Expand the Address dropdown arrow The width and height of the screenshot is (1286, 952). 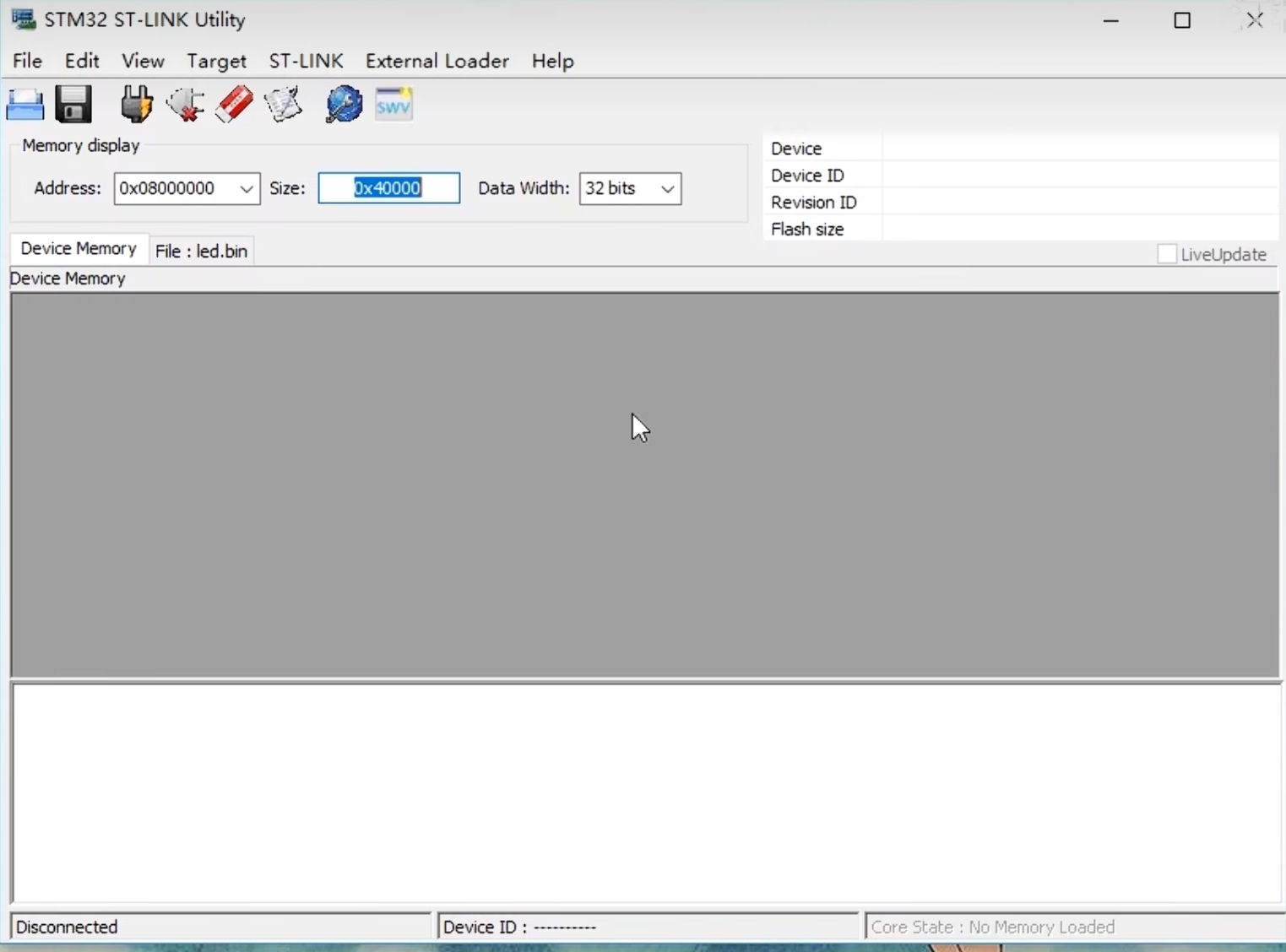(247, 189)
